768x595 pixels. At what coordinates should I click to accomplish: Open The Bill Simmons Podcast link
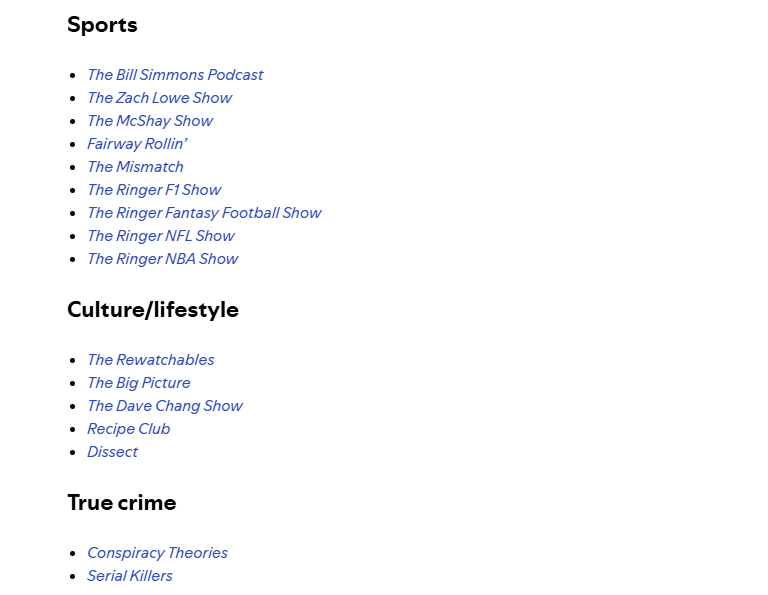point(175,75)
